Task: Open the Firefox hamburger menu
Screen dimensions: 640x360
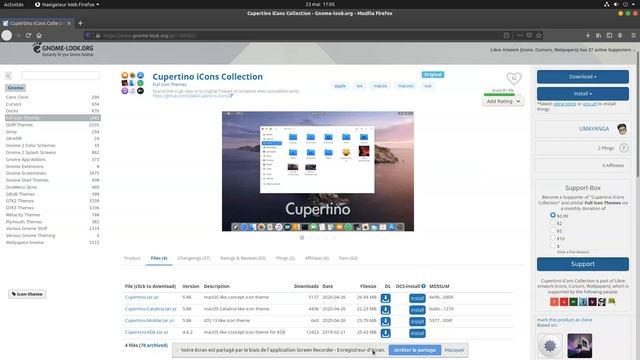Action: (633, 36)
